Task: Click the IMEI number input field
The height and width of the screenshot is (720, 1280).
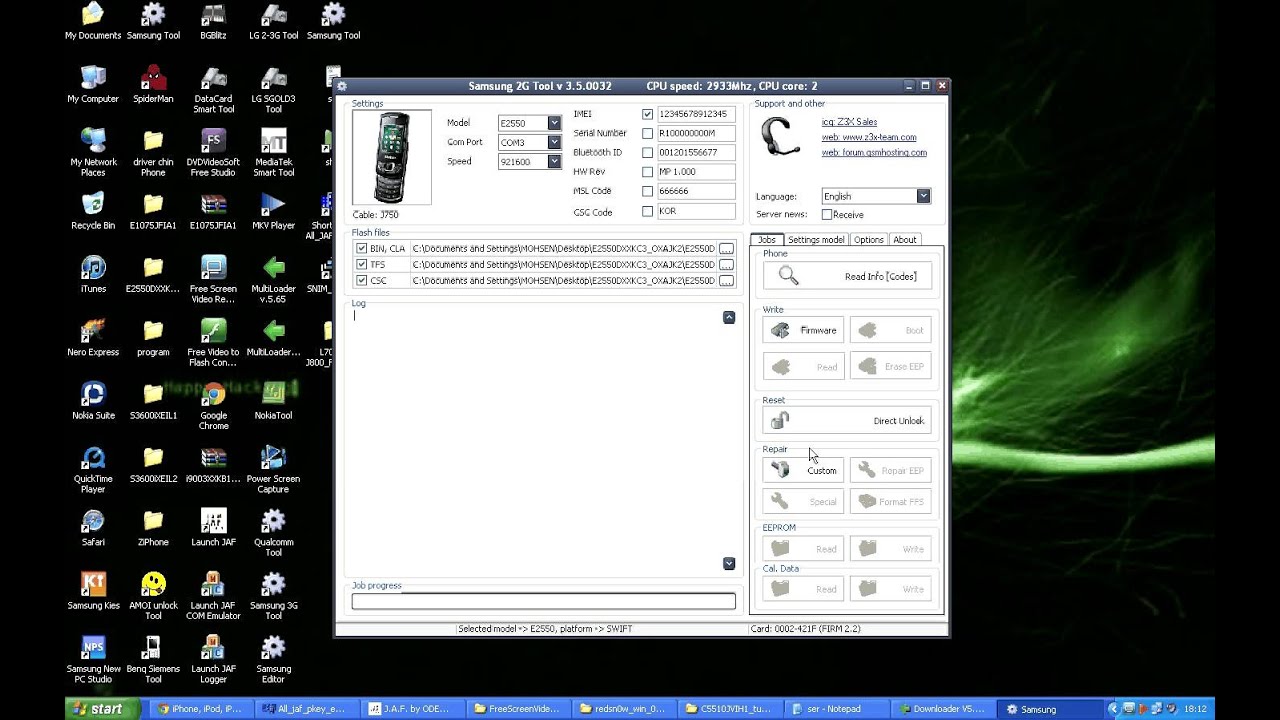Action: click(x=696, y=114)
